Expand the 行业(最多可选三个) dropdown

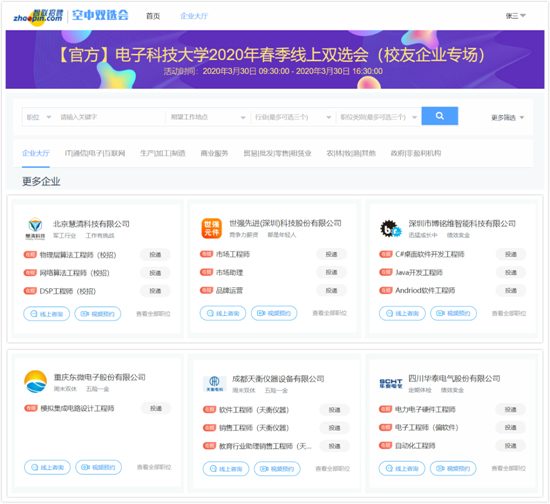[x=293, y=117]
